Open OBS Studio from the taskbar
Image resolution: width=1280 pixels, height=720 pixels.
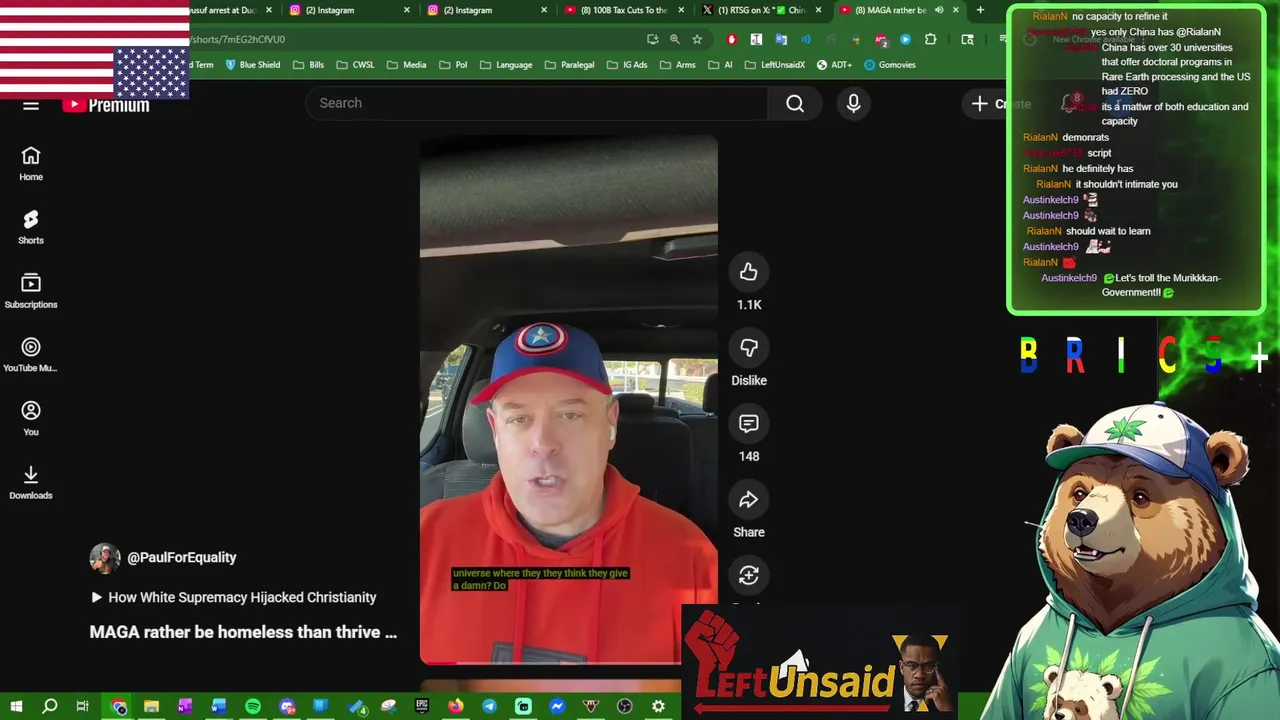(x=625, y=707)
